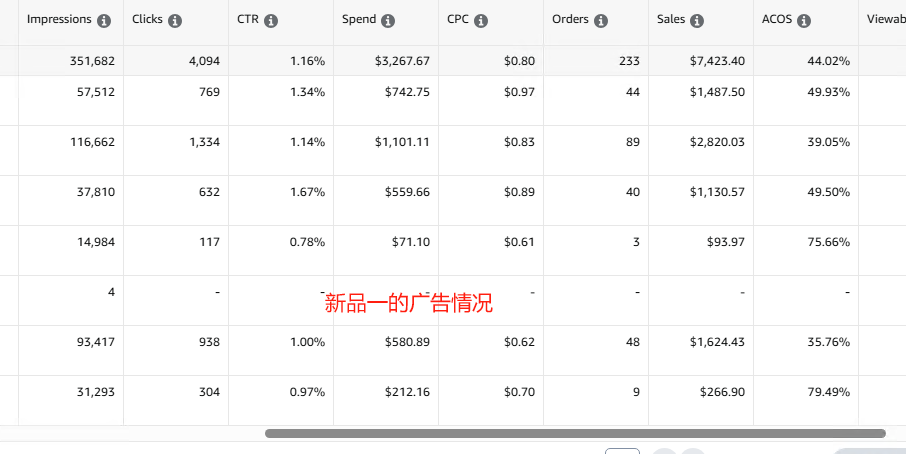The width and height of the screenshot is (906, 454).
Task: Click clicks cell 769
Action: pyautogui.click(x=209, y=92)
